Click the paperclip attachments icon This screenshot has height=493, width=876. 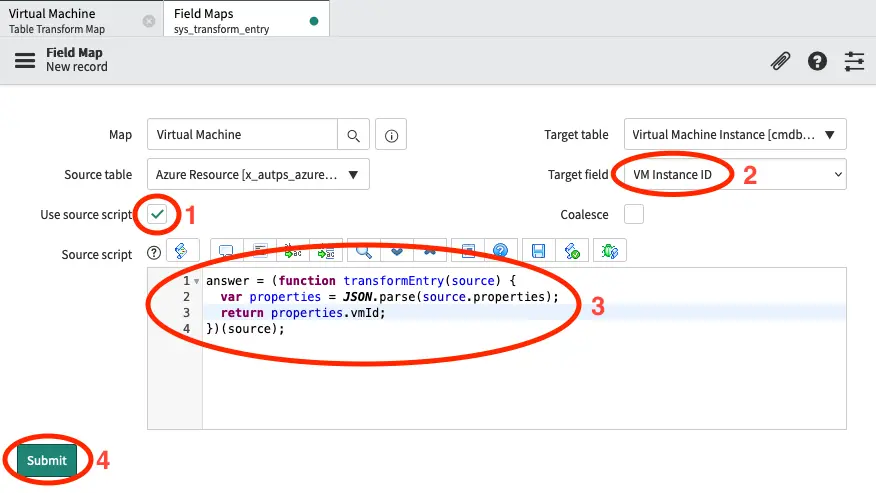[780, 61]
